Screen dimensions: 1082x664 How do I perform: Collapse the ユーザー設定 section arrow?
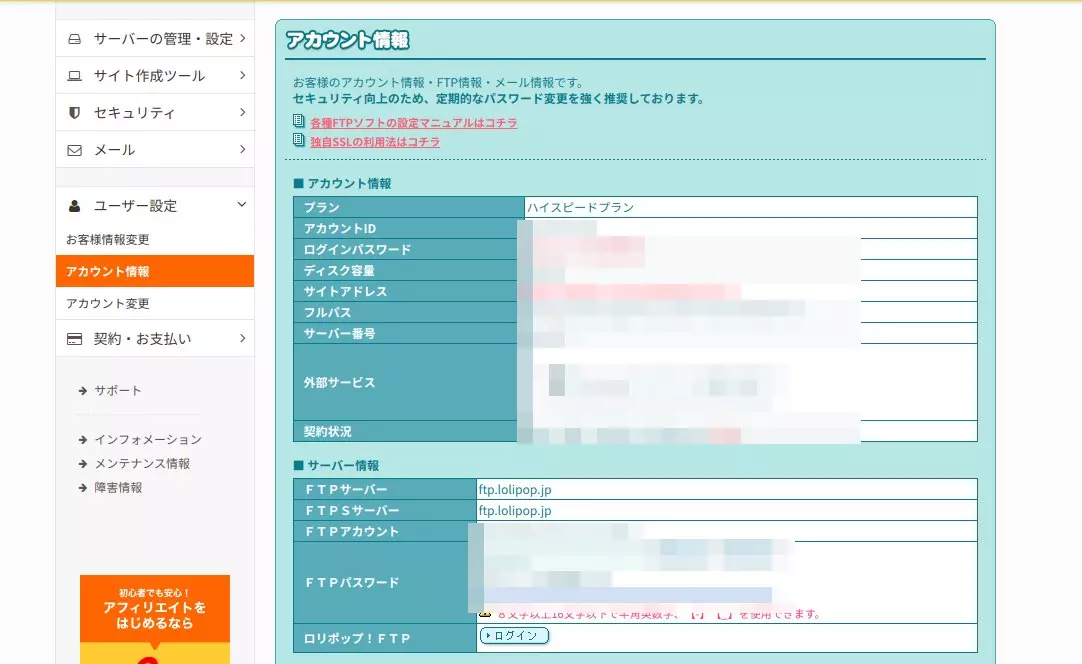click(241, 205)
